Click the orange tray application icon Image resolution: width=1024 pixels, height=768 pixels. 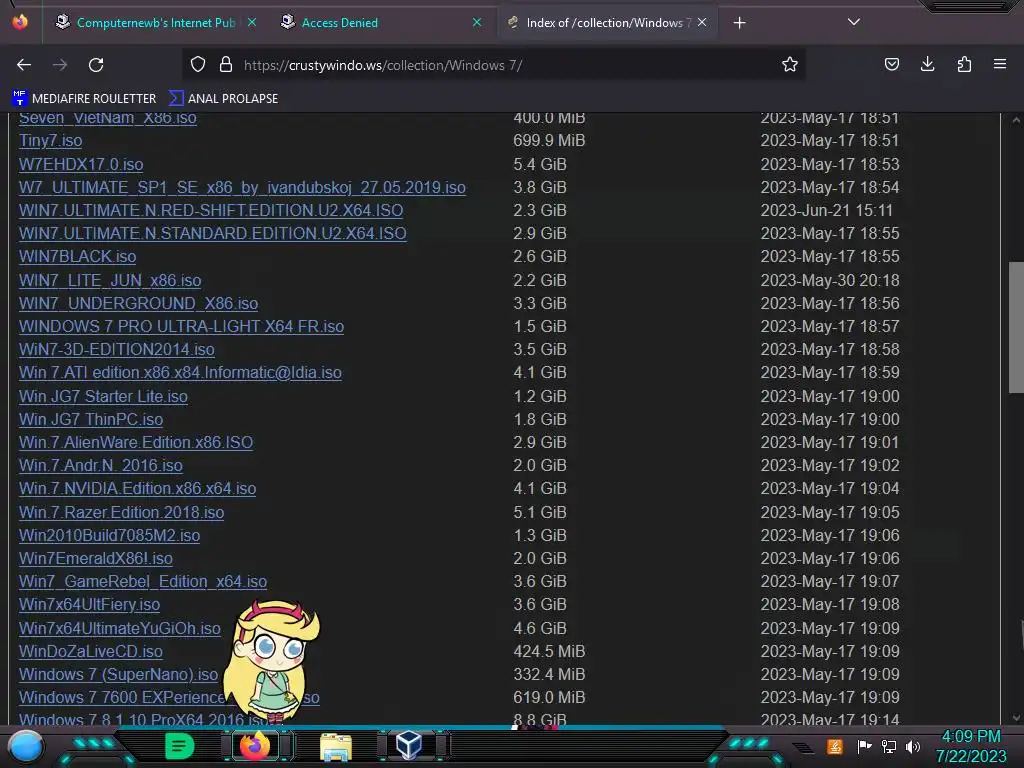[835, 746]
